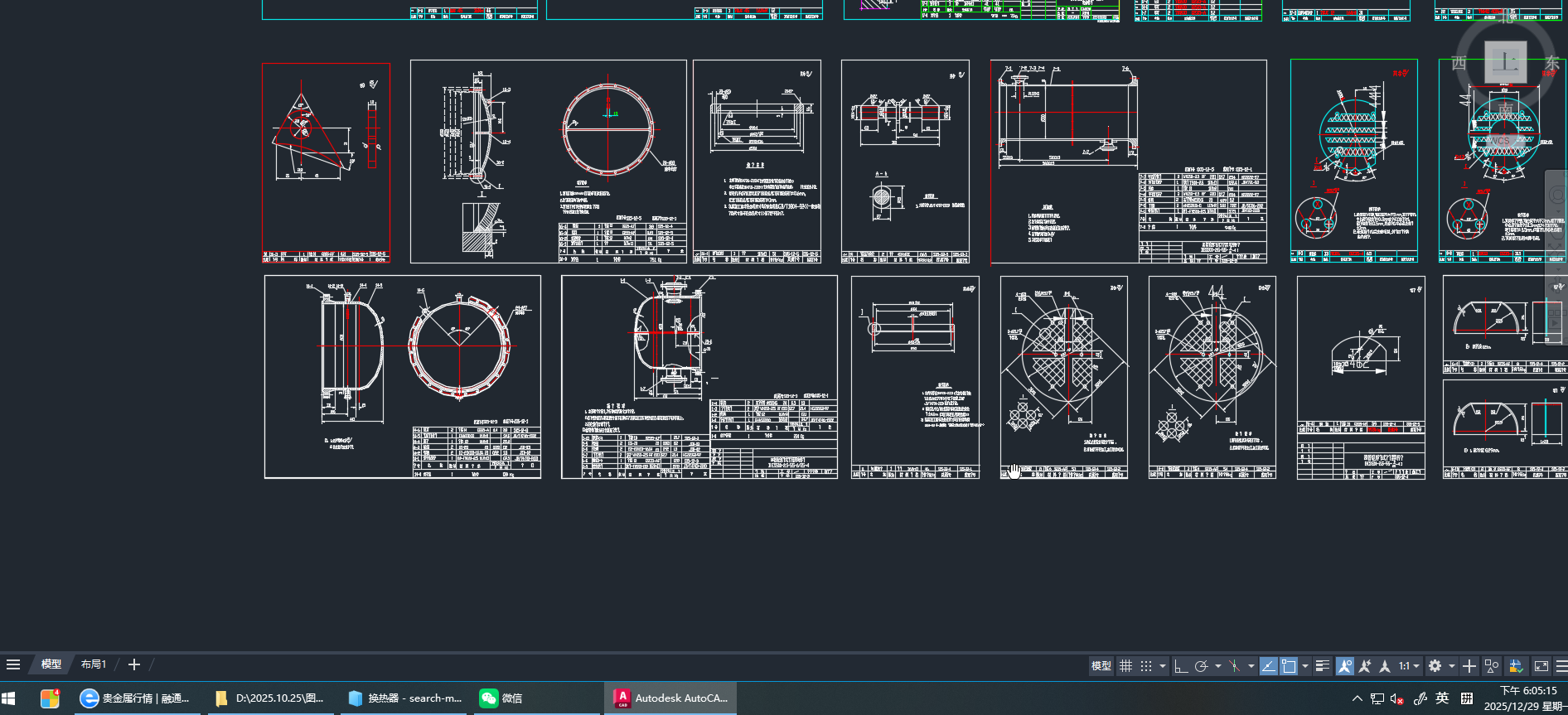Click the annotation scale icon beside 1:1

coord(1385,666)
